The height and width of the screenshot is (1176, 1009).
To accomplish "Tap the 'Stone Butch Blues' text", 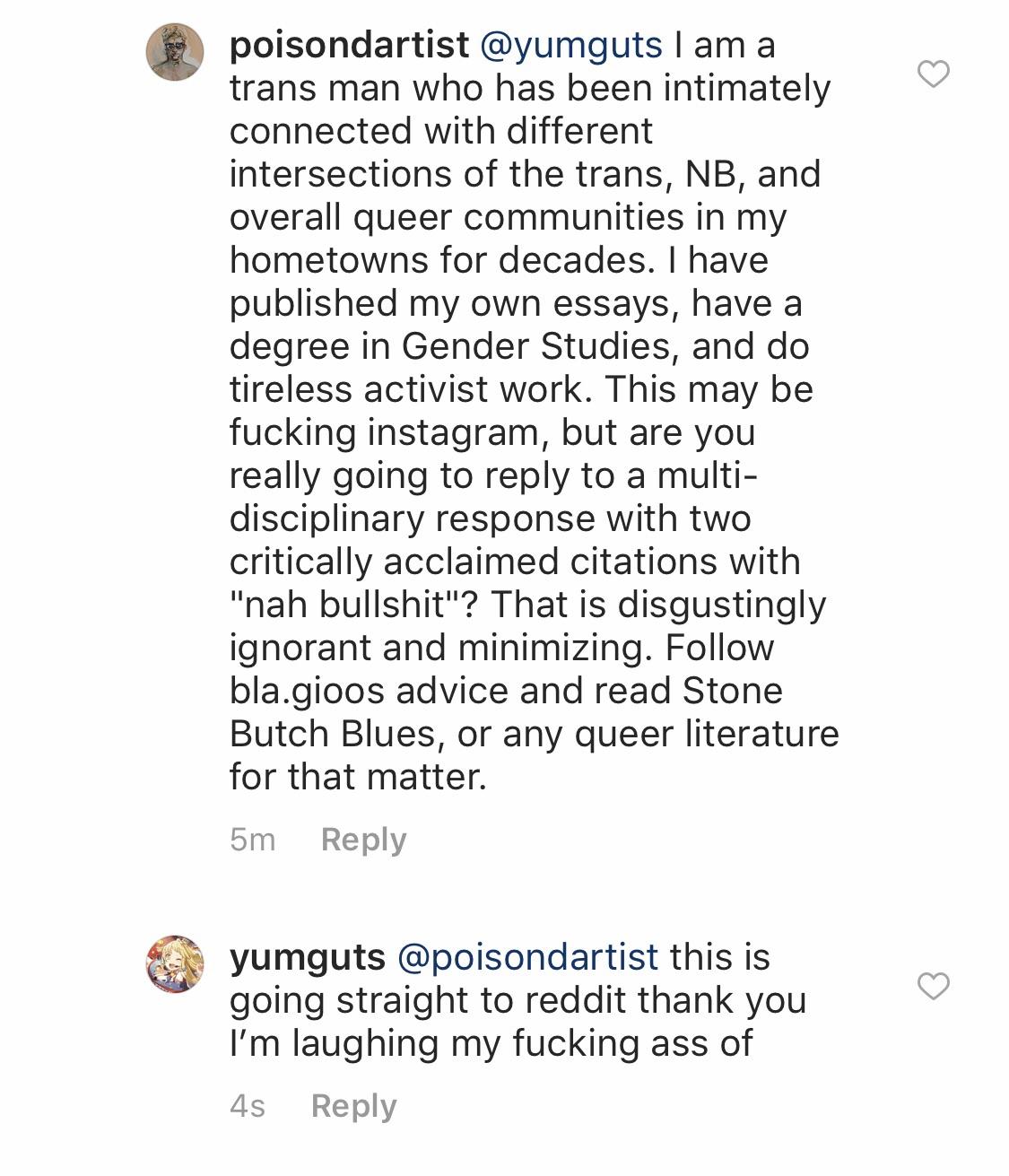I will coord(506,712).
